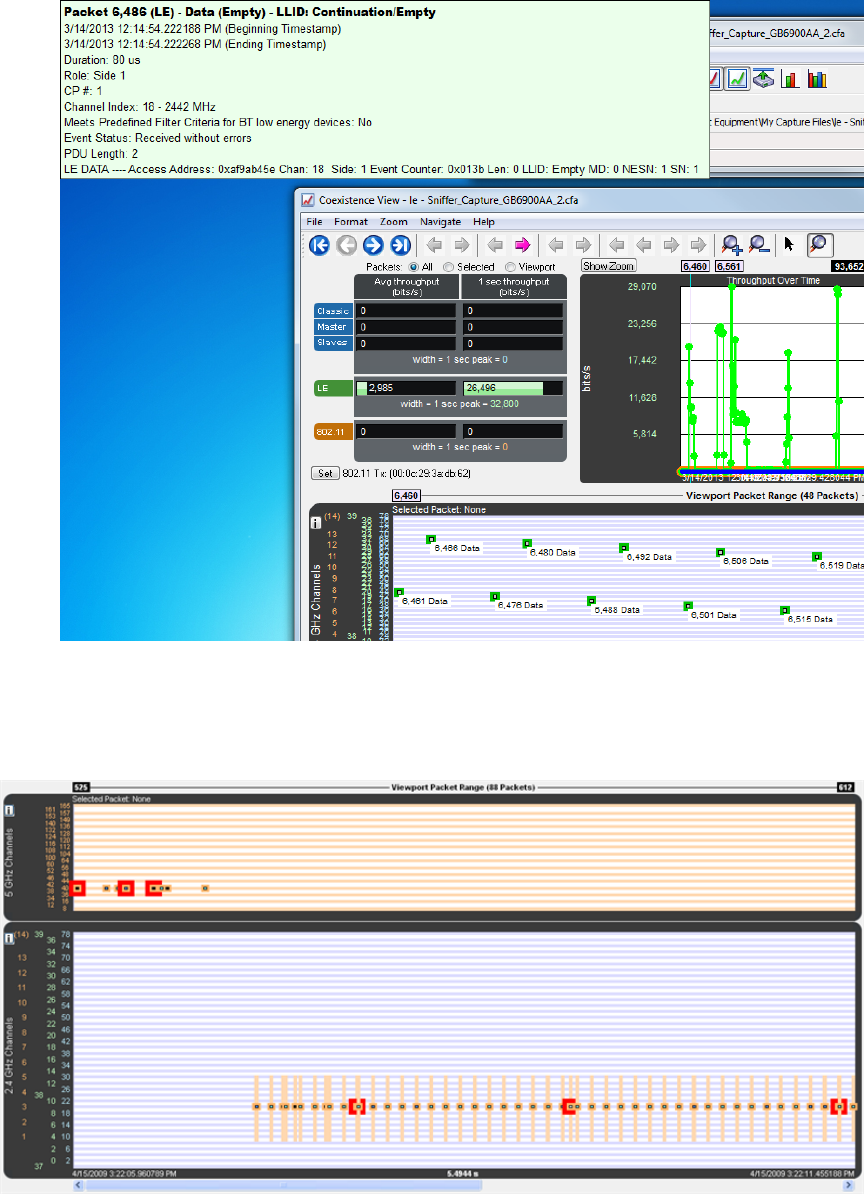
Task: Click the zoom out magnifier with minus
Action: 758,245
